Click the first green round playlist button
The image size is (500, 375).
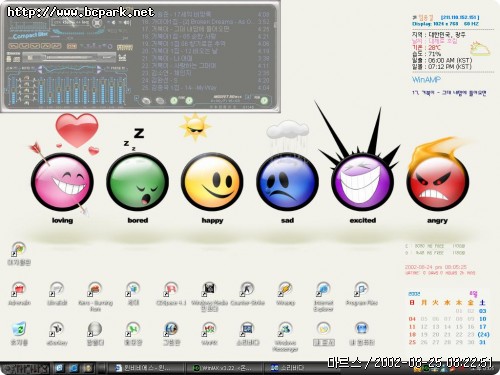point(174,100)
